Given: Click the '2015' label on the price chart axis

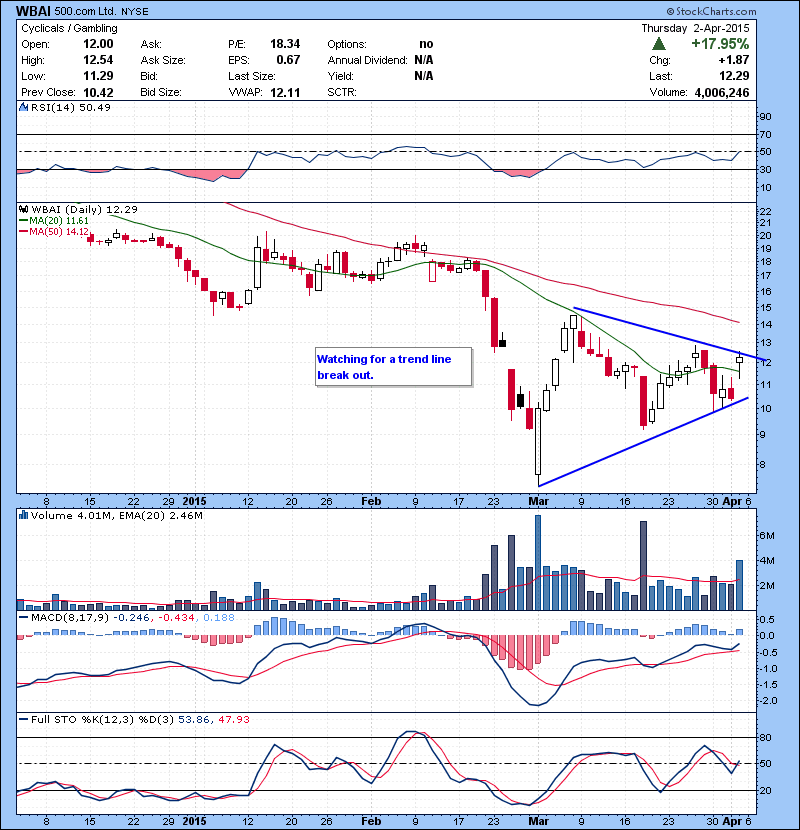Looking at the screenshot, I should click(x=194, y=501).
